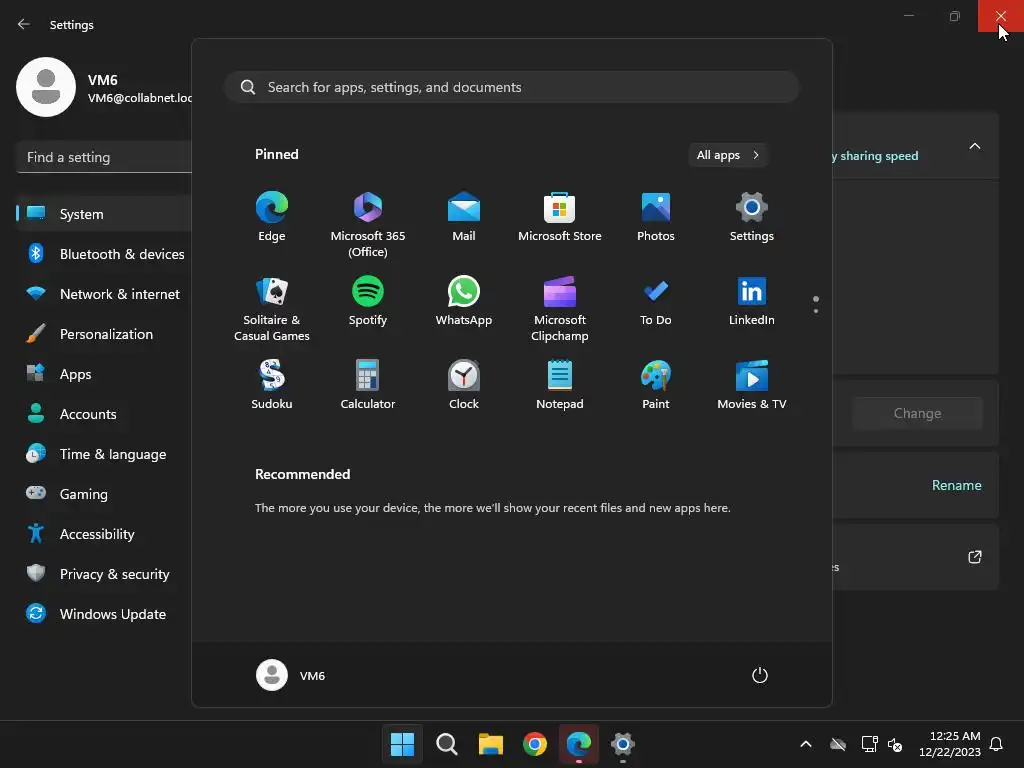
Task: Open clock and date 12:25 AM
Action: [950, 744]
